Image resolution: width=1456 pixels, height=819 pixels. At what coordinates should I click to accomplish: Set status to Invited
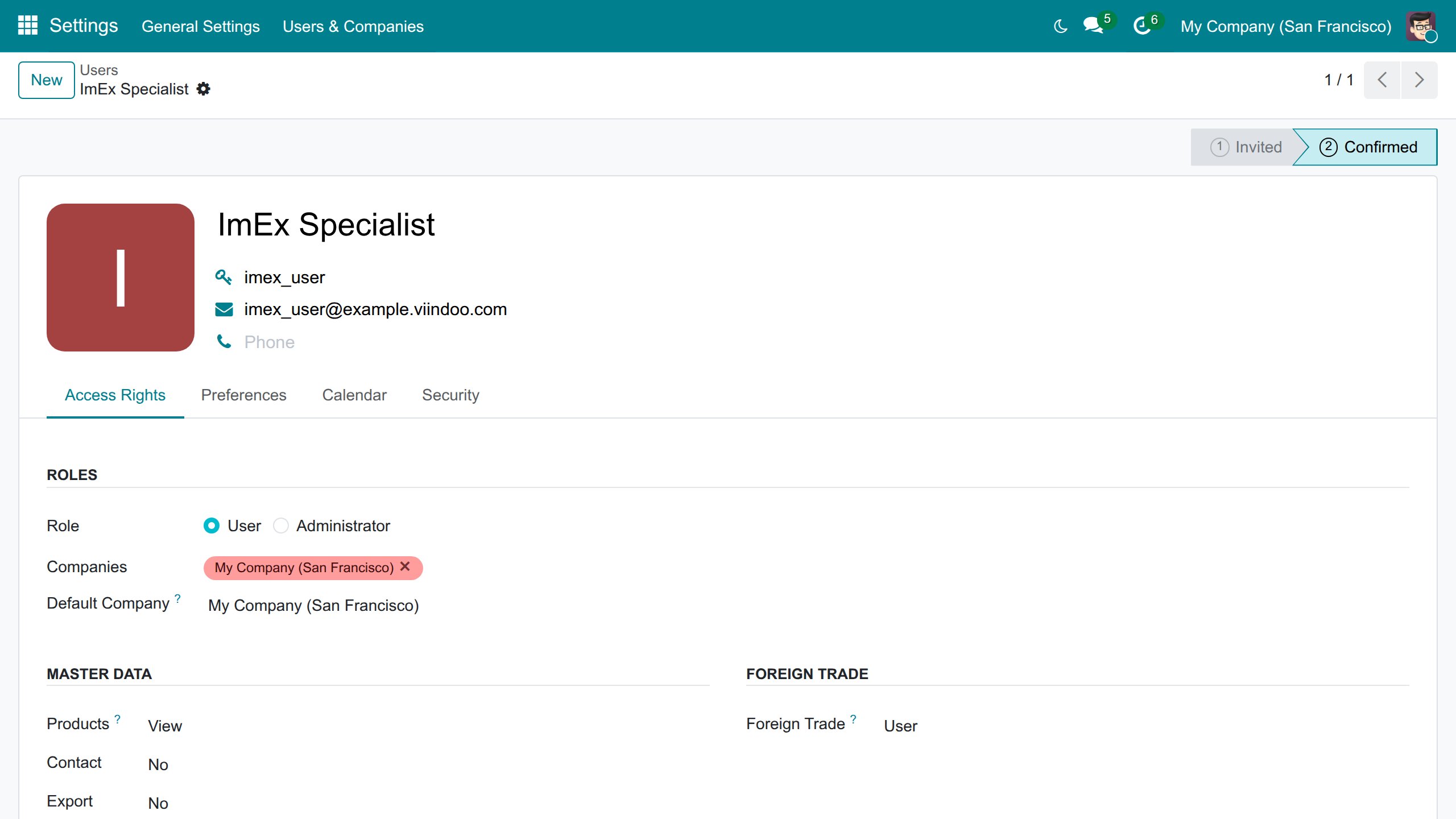[x=1245, y=147]
